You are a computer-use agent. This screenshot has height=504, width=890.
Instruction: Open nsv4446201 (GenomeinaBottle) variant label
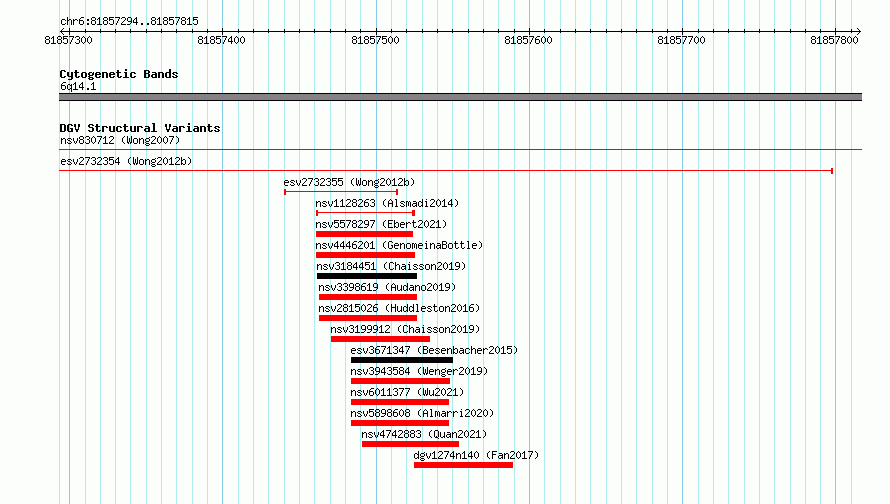[399, 245]
